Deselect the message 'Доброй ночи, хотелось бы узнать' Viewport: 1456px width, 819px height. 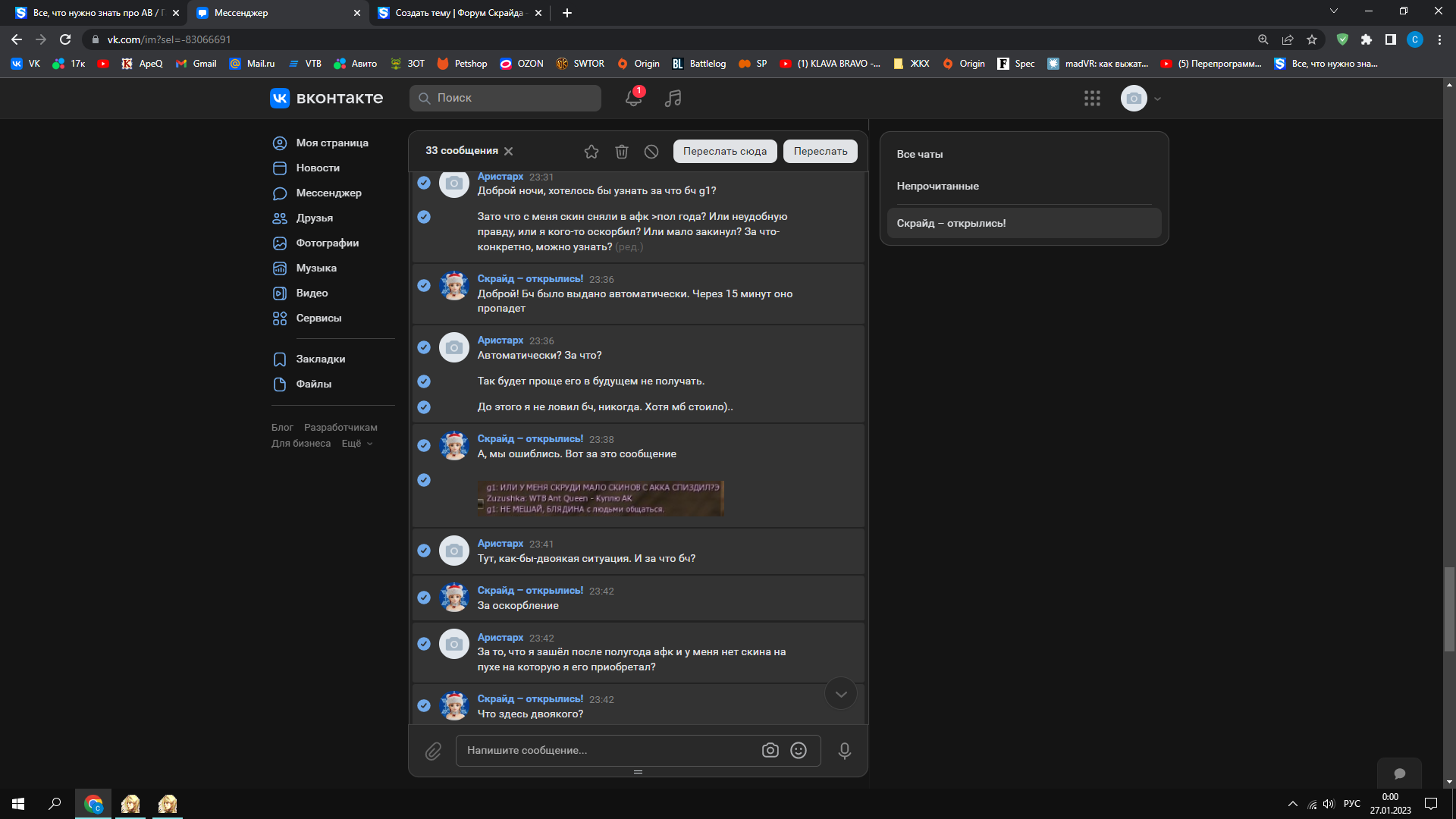click(x=424, y=183)
